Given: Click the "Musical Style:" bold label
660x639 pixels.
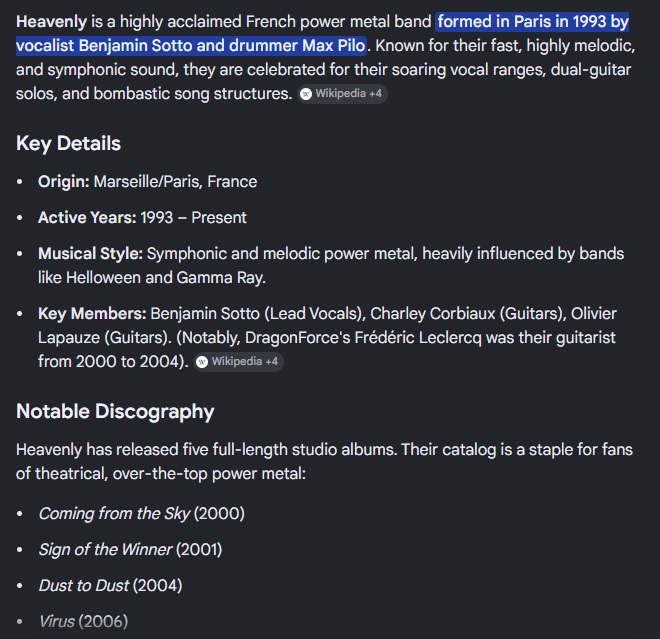Looking at the screenshot, I should (x=90, y=254).
